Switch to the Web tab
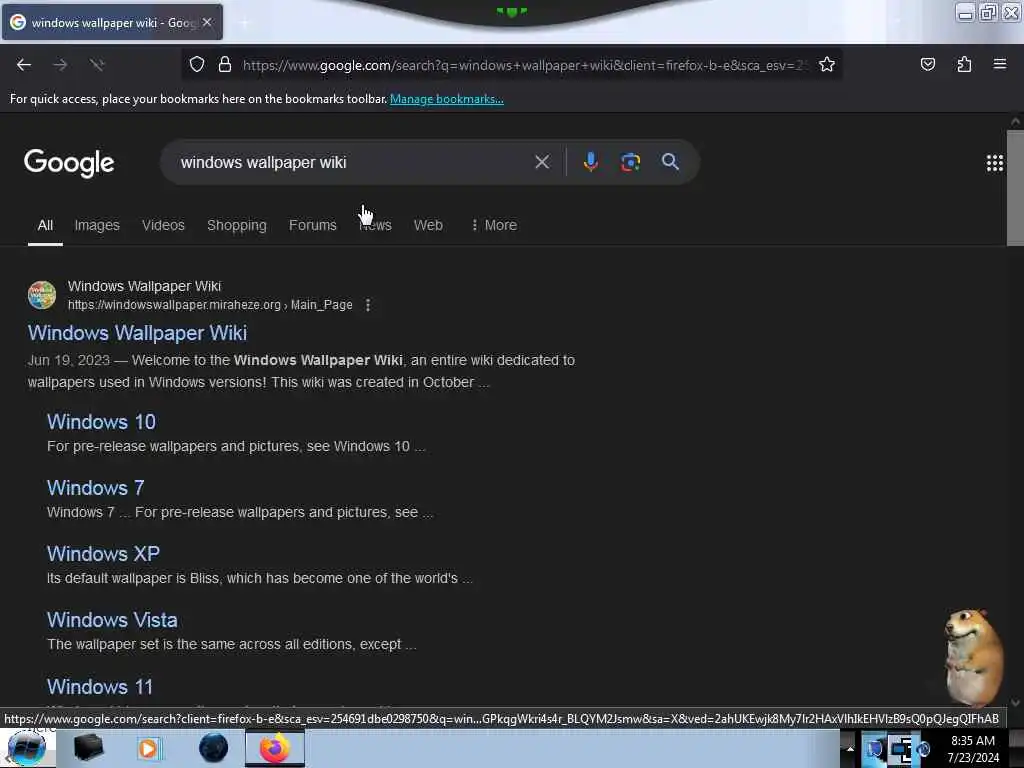 pyautogui.click(x=428, y=225)
